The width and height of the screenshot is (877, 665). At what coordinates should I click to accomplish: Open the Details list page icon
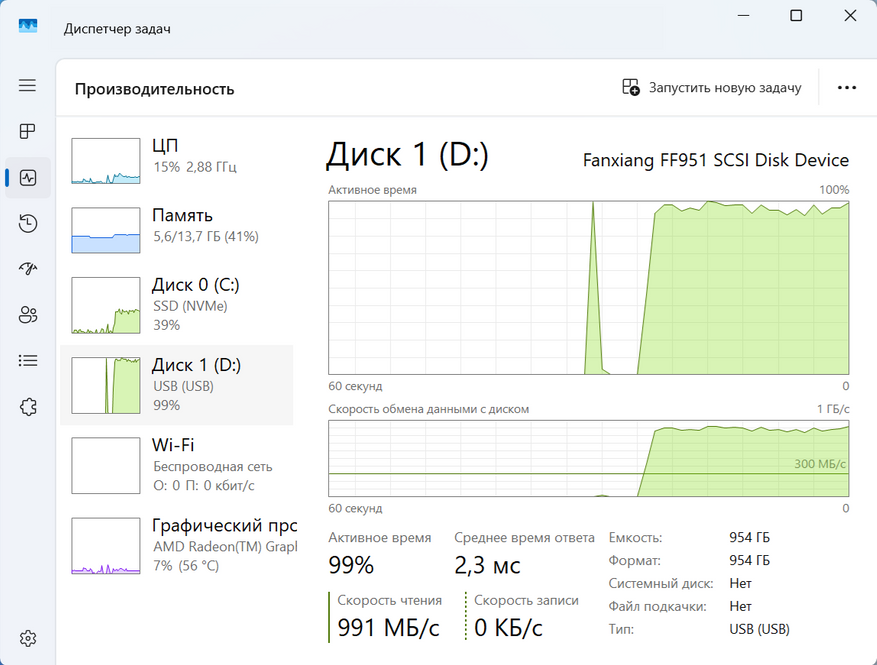(27, 361)
